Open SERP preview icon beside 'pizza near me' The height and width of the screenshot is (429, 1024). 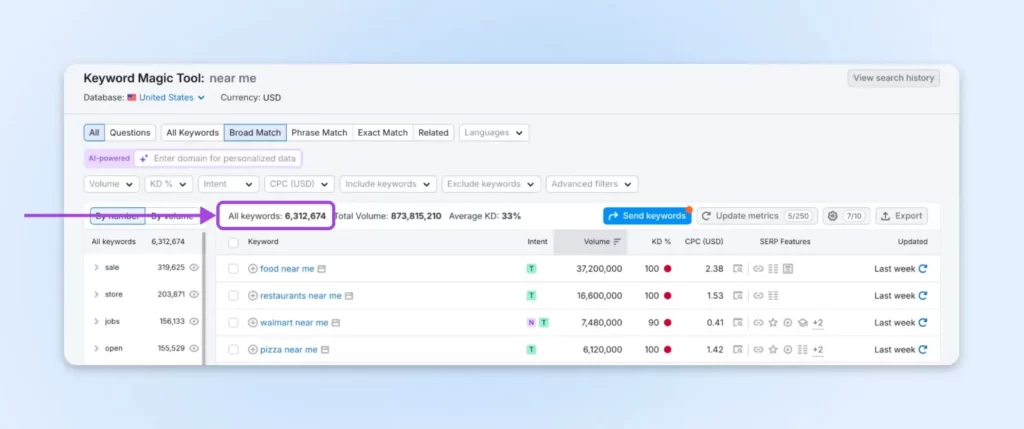(x=325, y=349)
